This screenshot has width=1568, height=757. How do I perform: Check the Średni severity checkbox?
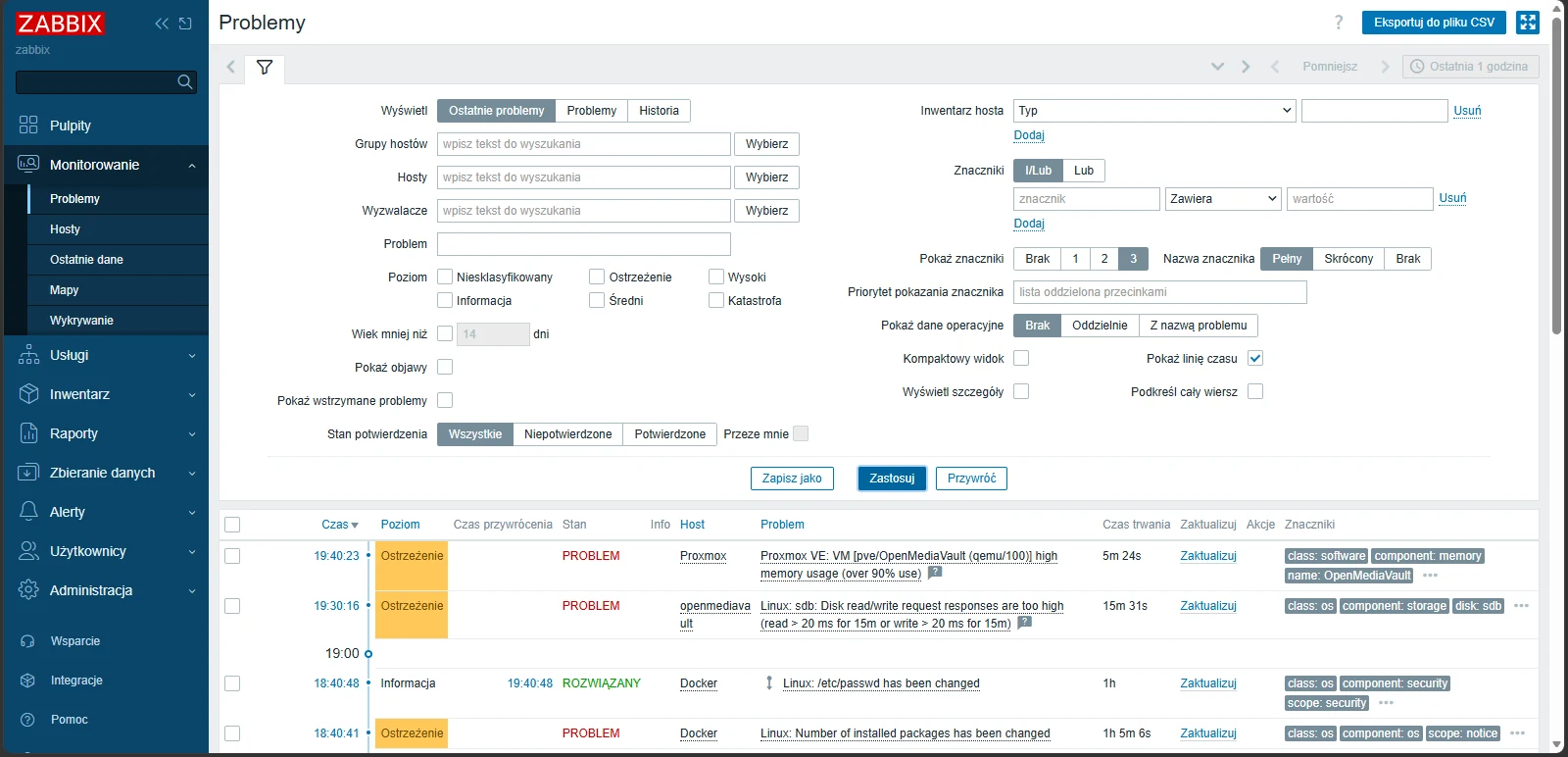click(597, 301)
